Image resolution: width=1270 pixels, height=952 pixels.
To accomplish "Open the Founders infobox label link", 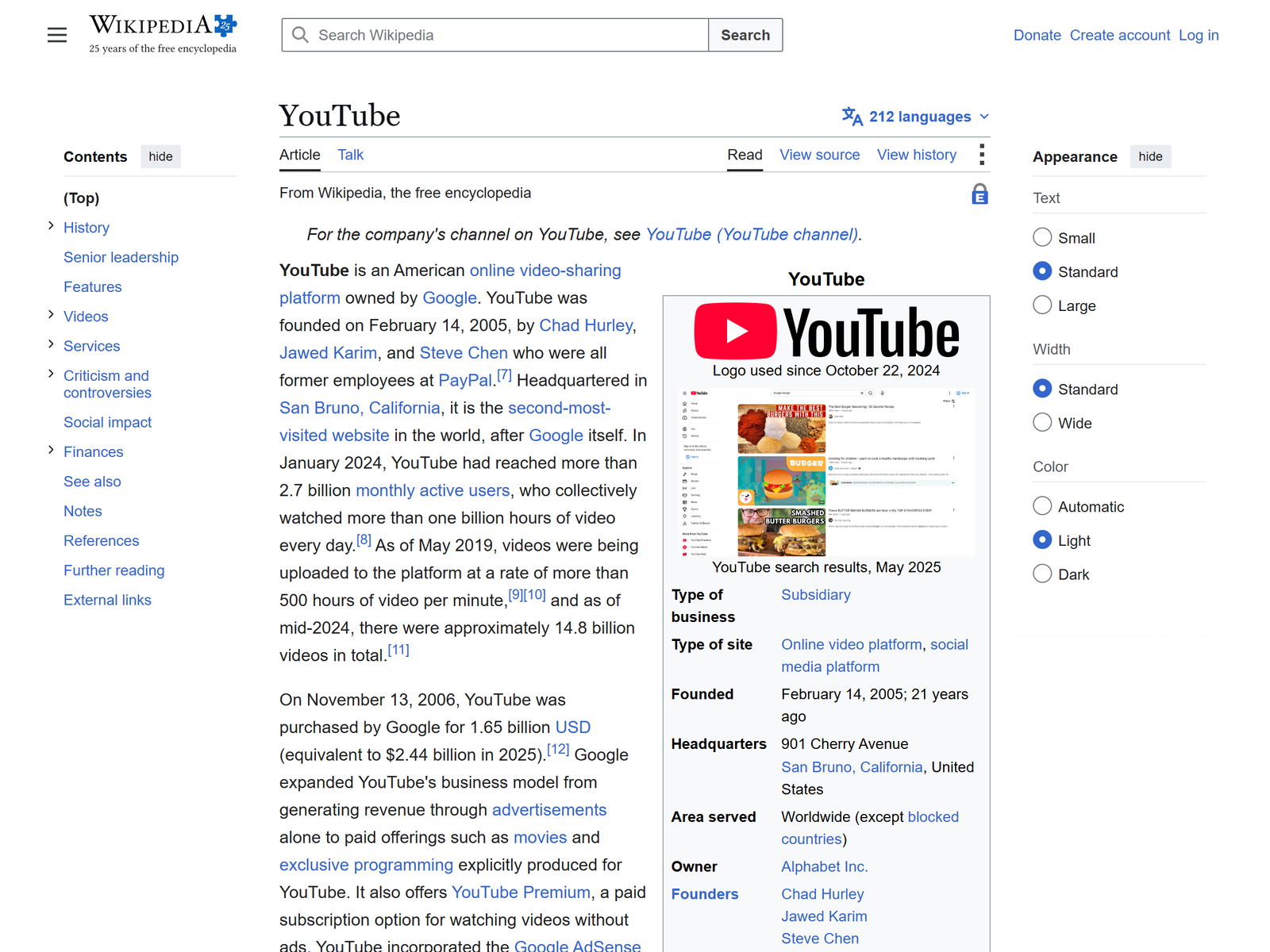I will coord(705,894).
